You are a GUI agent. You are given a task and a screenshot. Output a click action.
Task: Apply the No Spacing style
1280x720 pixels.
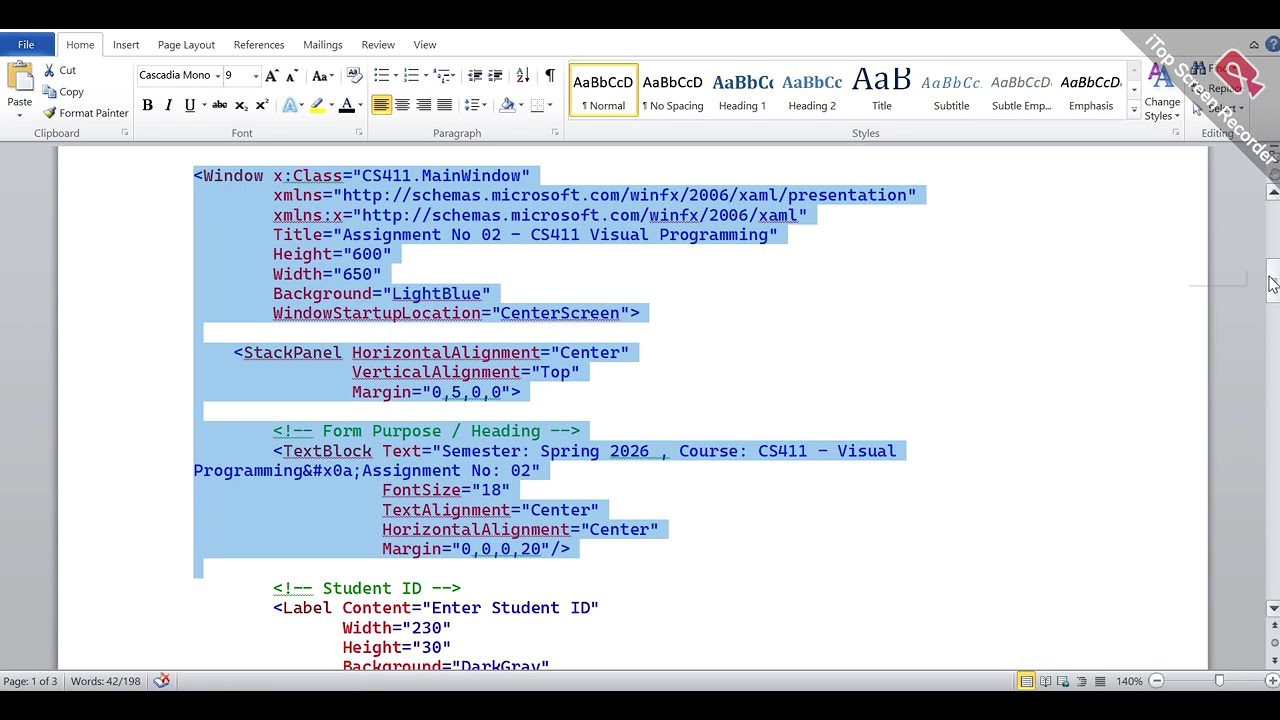click(x=672, y=91)
